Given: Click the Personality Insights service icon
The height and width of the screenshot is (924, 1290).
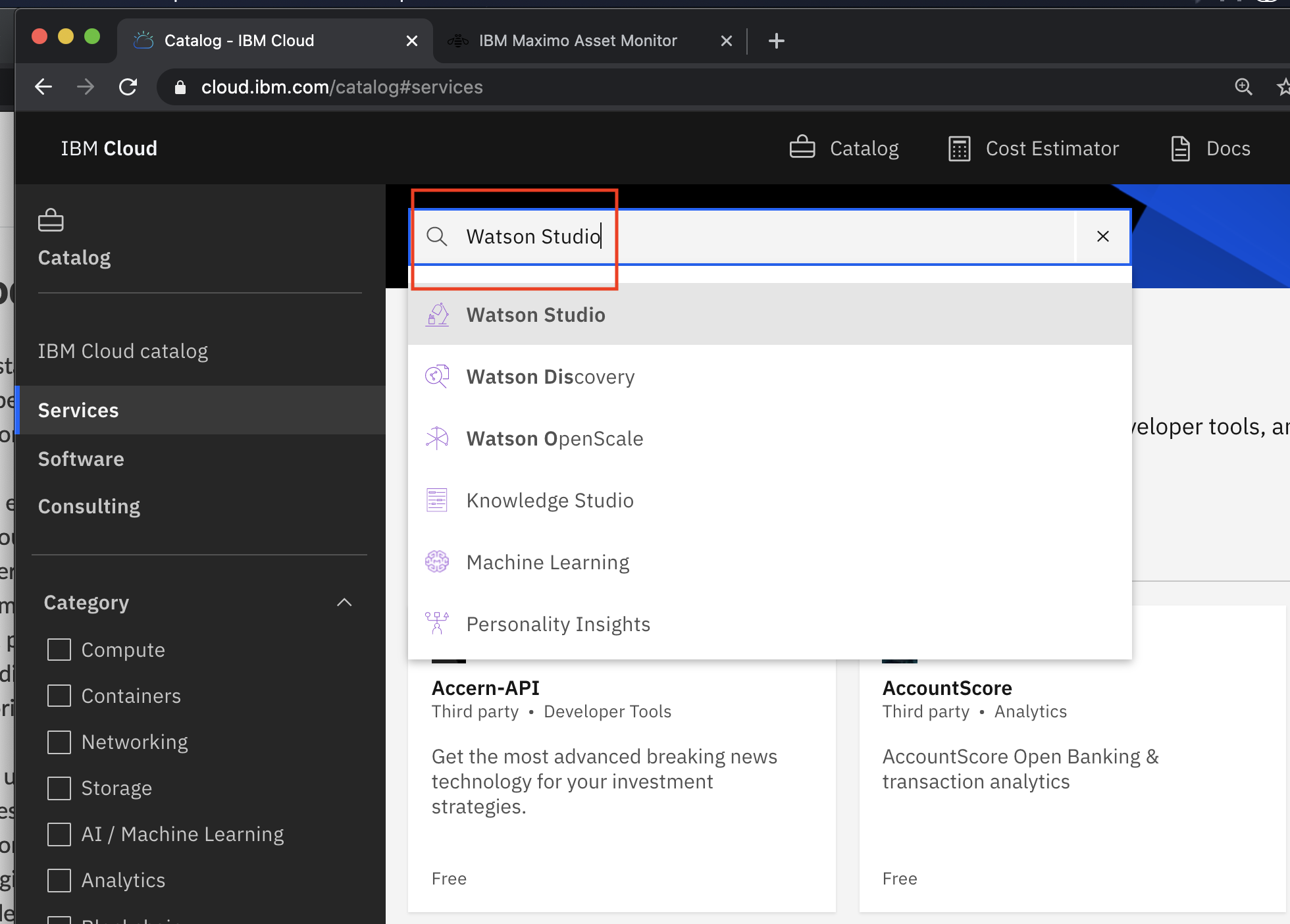Looking at the screenshot, I should pyautogui.click(x=437, y=623).
